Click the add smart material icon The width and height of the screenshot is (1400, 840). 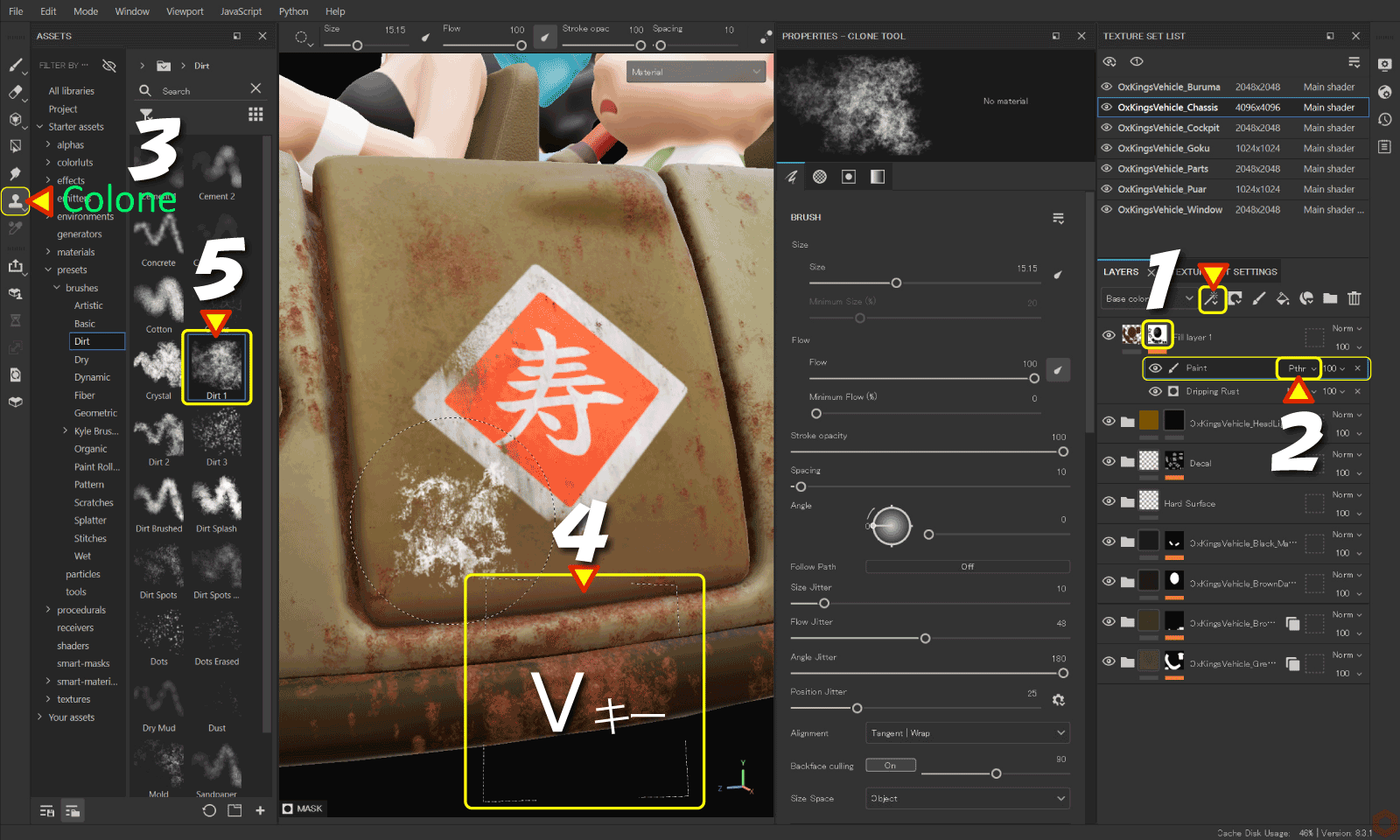tap(1306, 298)
